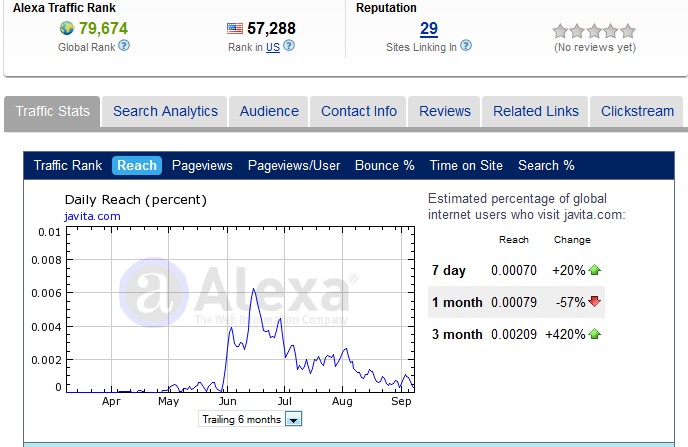Image resolution: width=688 pixels, height=447 pixels.
Task: Select the Reach chart option
Action: 137,165
